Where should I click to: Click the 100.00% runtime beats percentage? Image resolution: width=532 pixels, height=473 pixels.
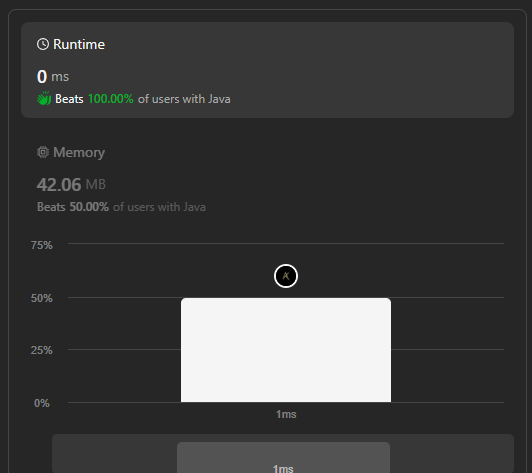[111, 99]
